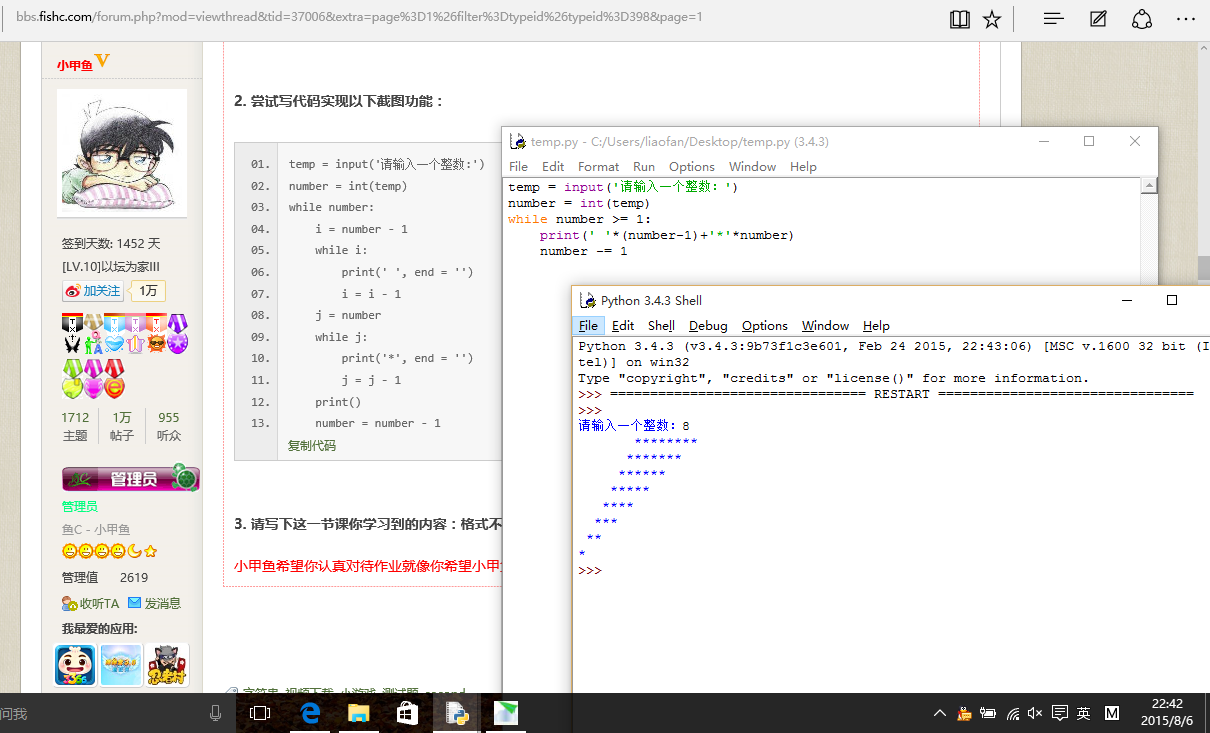This screenshot has height=733, width=1210.
Task: Click the Cortana microphone icon
Action: [216, 713]
